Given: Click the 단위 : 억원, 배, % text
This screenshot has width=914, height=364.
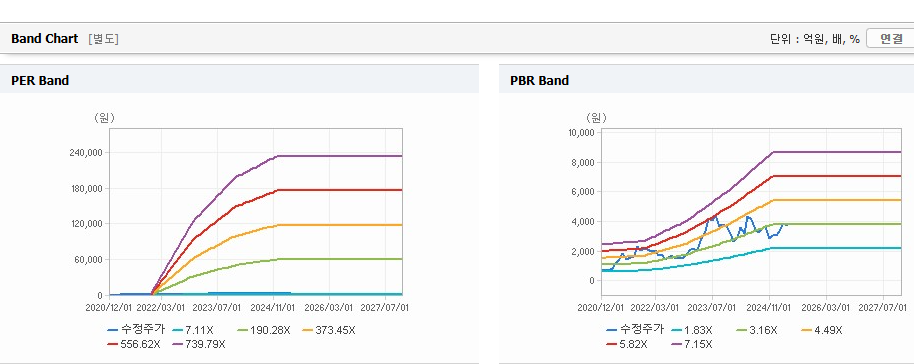Looking at the screenshot, I should point(815,39).
